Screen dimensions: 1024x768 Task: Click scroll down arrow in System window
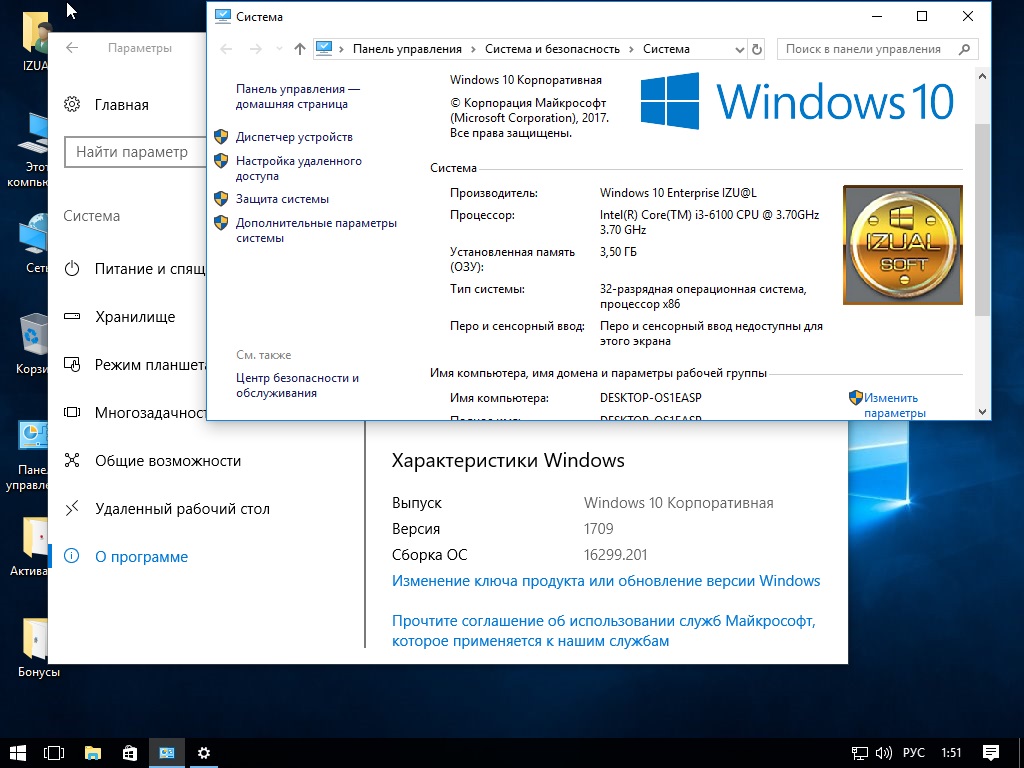pyautogui.click(x=982, y=411)
